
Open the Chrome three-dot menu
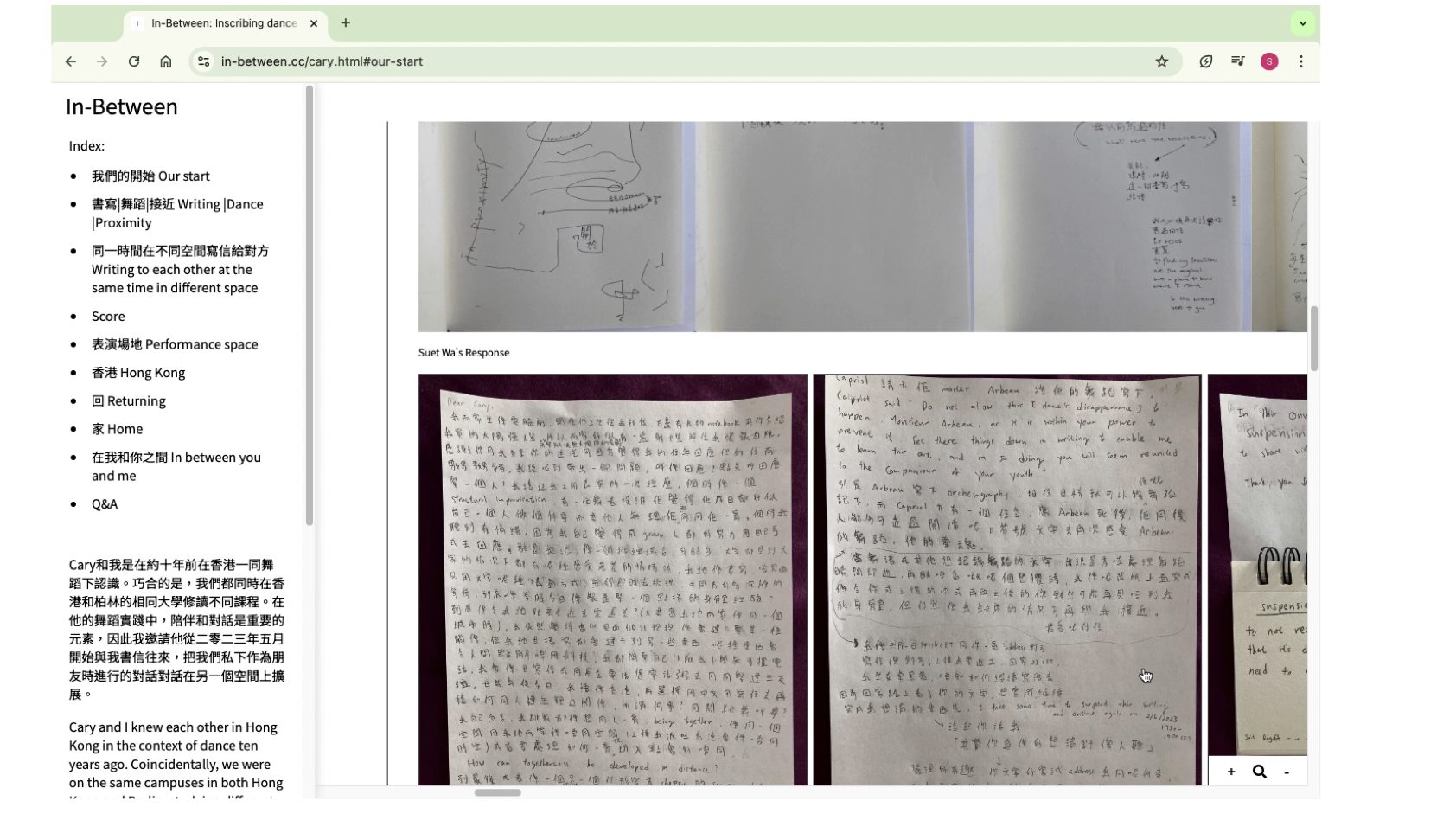click(1300, 61)
